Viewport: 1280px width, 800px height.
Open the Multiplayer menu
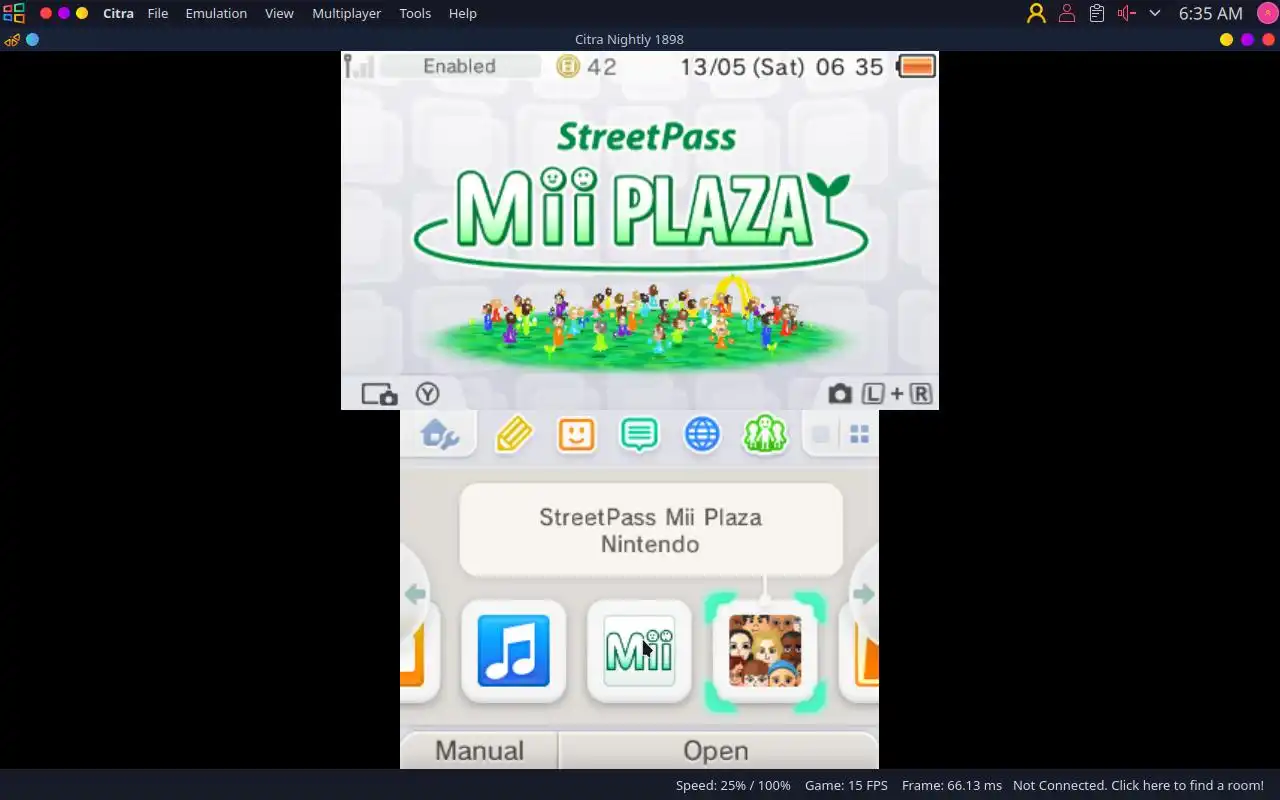[x=346, y=13]
